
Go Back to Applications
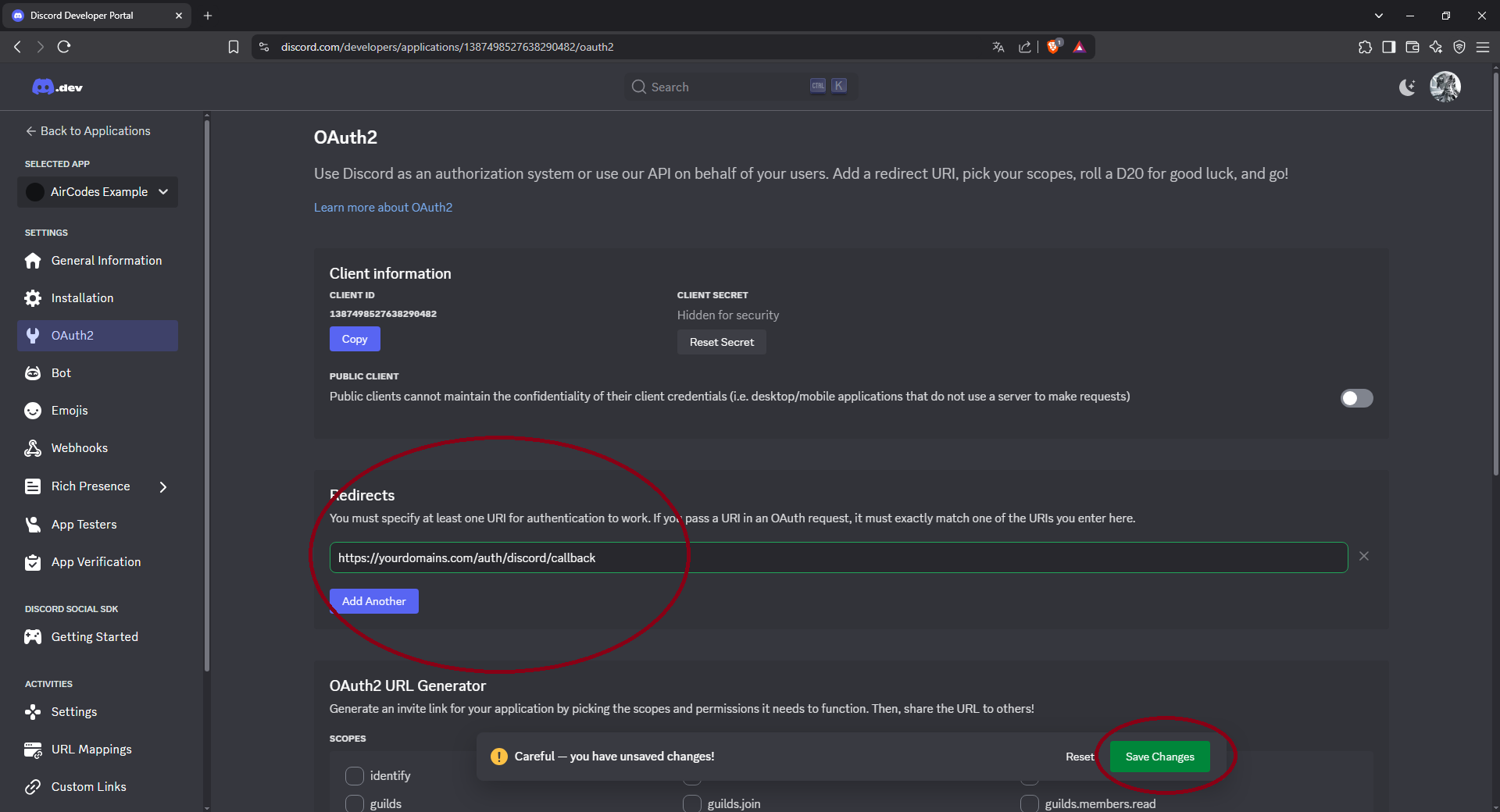click(87, 131)
